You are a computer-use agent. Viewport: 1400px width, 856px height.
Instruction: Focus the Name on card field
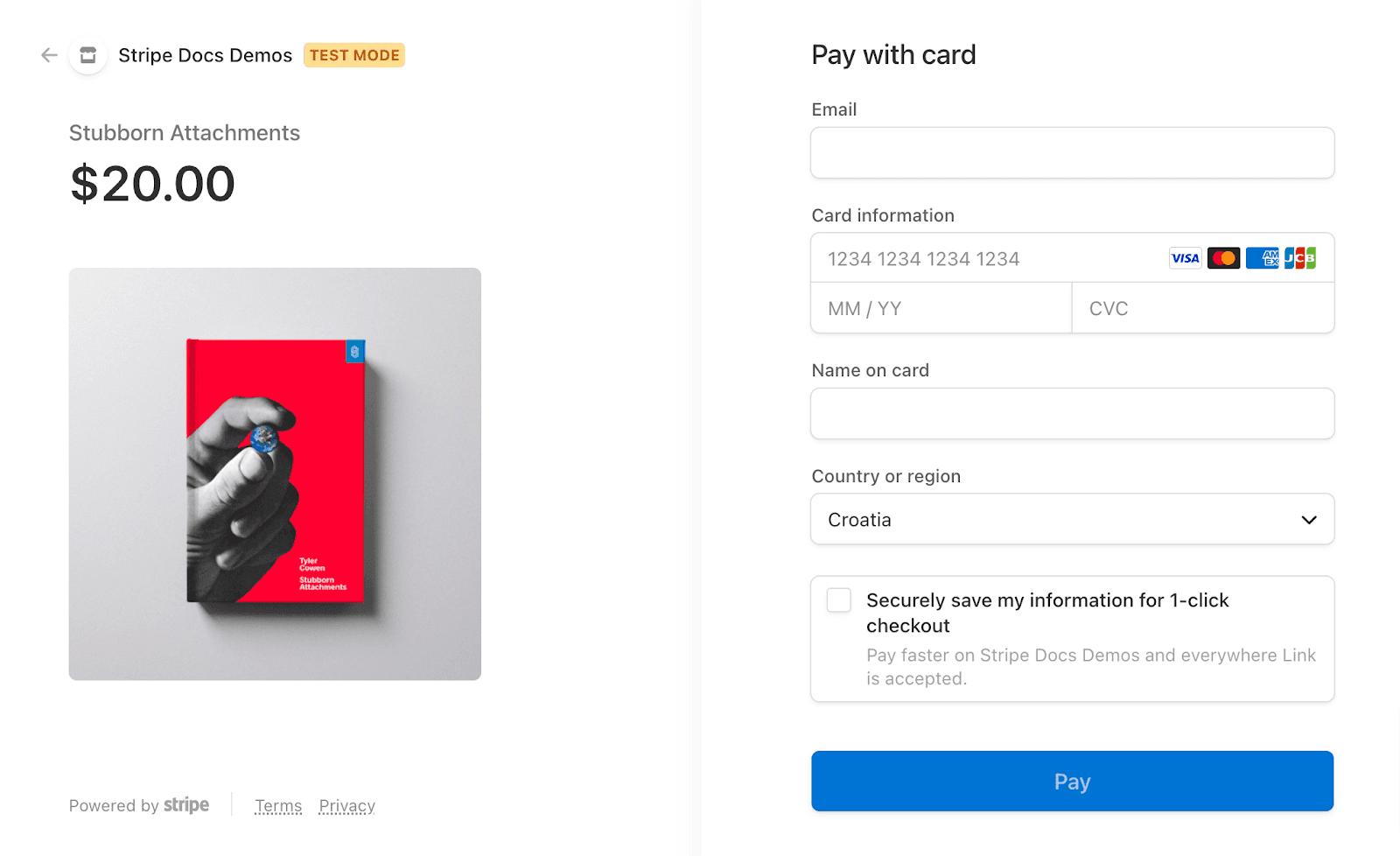point(1072,414)
